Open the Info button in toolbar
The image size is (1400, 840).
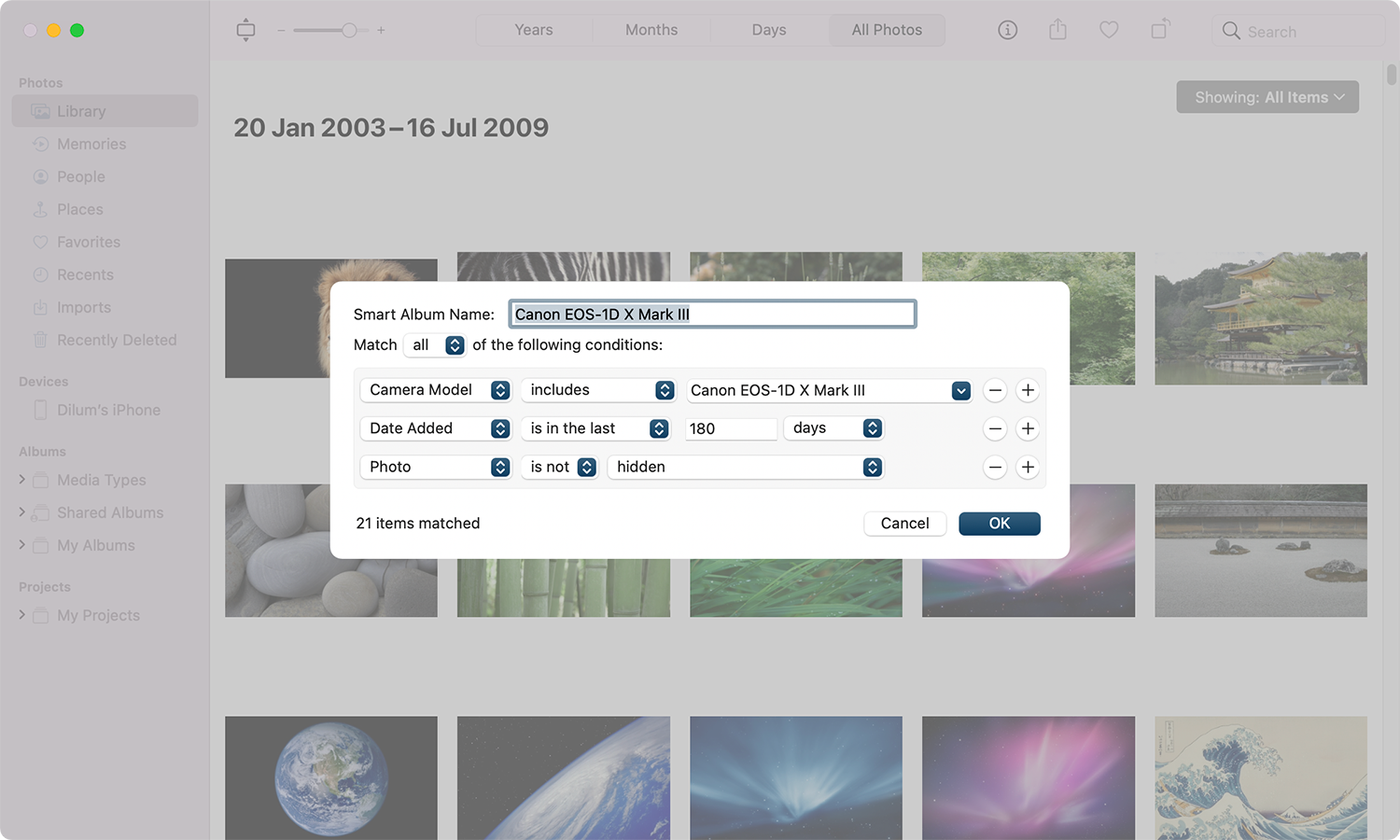(1008, 30)
